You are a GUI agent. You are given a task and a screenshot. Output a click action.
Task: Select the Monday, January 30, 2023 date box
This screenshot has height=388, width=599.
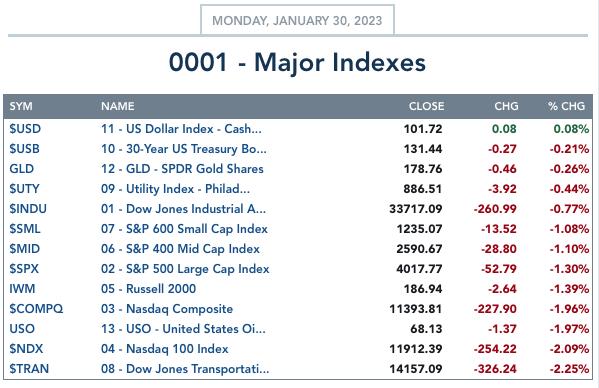[297, 20]
